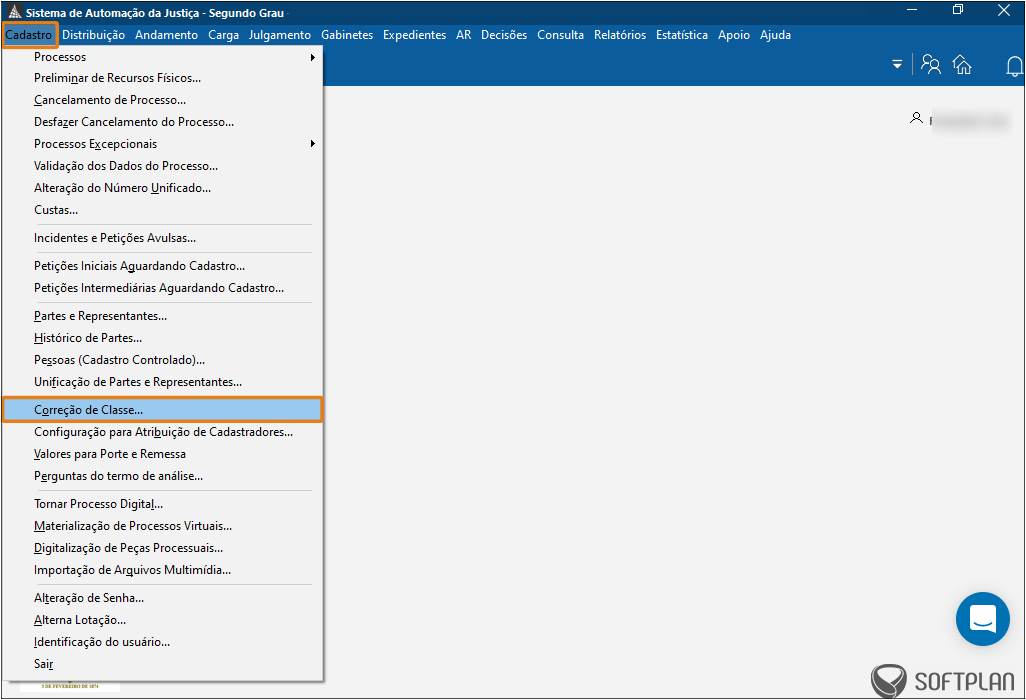This screenshot has width=1026, height=700.
Task: Open the Estatística menu
Action: click(682, 35)
